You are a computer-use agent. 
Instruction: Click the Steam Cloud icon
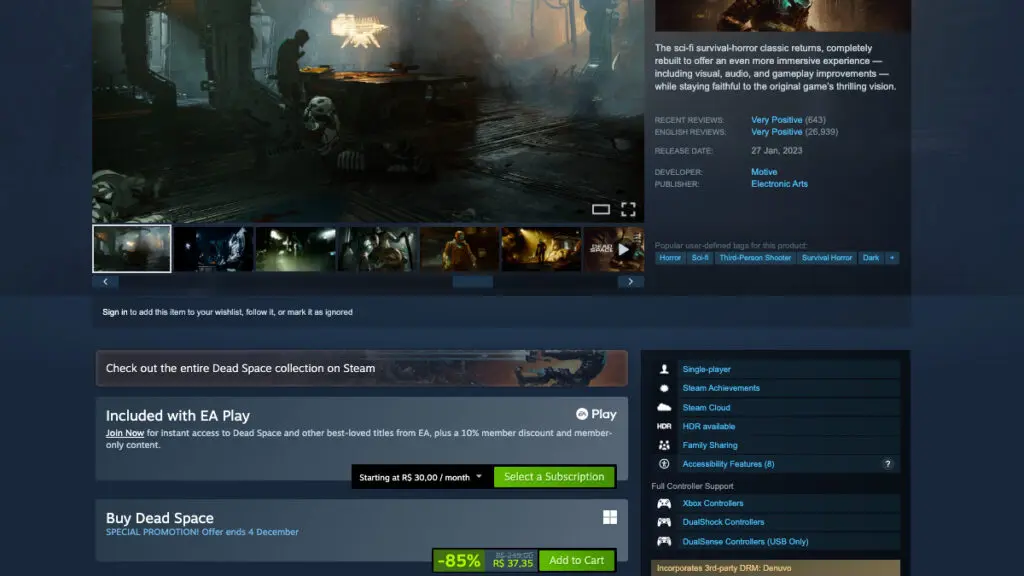[x=662, y=407]
